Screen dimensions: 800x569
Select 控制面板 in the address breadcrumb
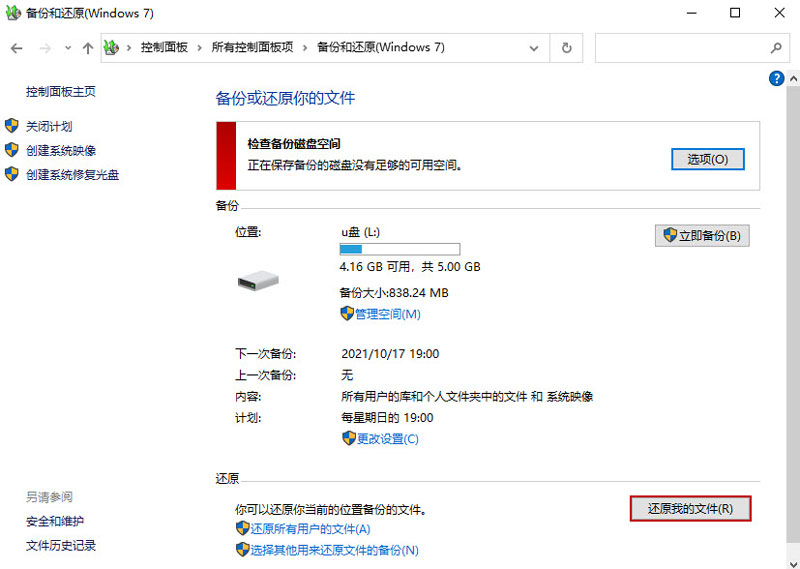click(x=164, y=47)
